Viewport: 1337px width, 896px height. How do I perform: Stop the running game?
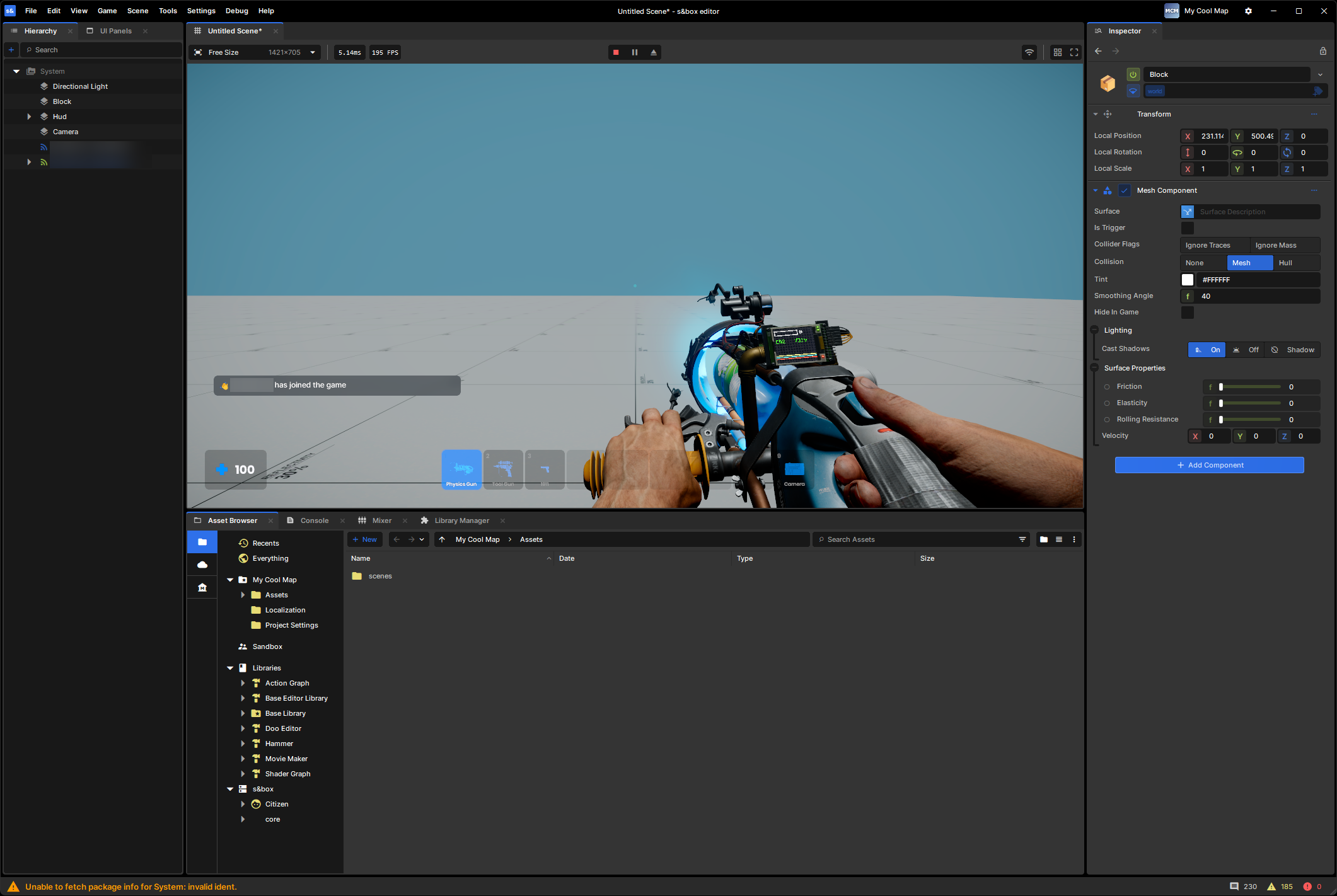click(616, 52)
